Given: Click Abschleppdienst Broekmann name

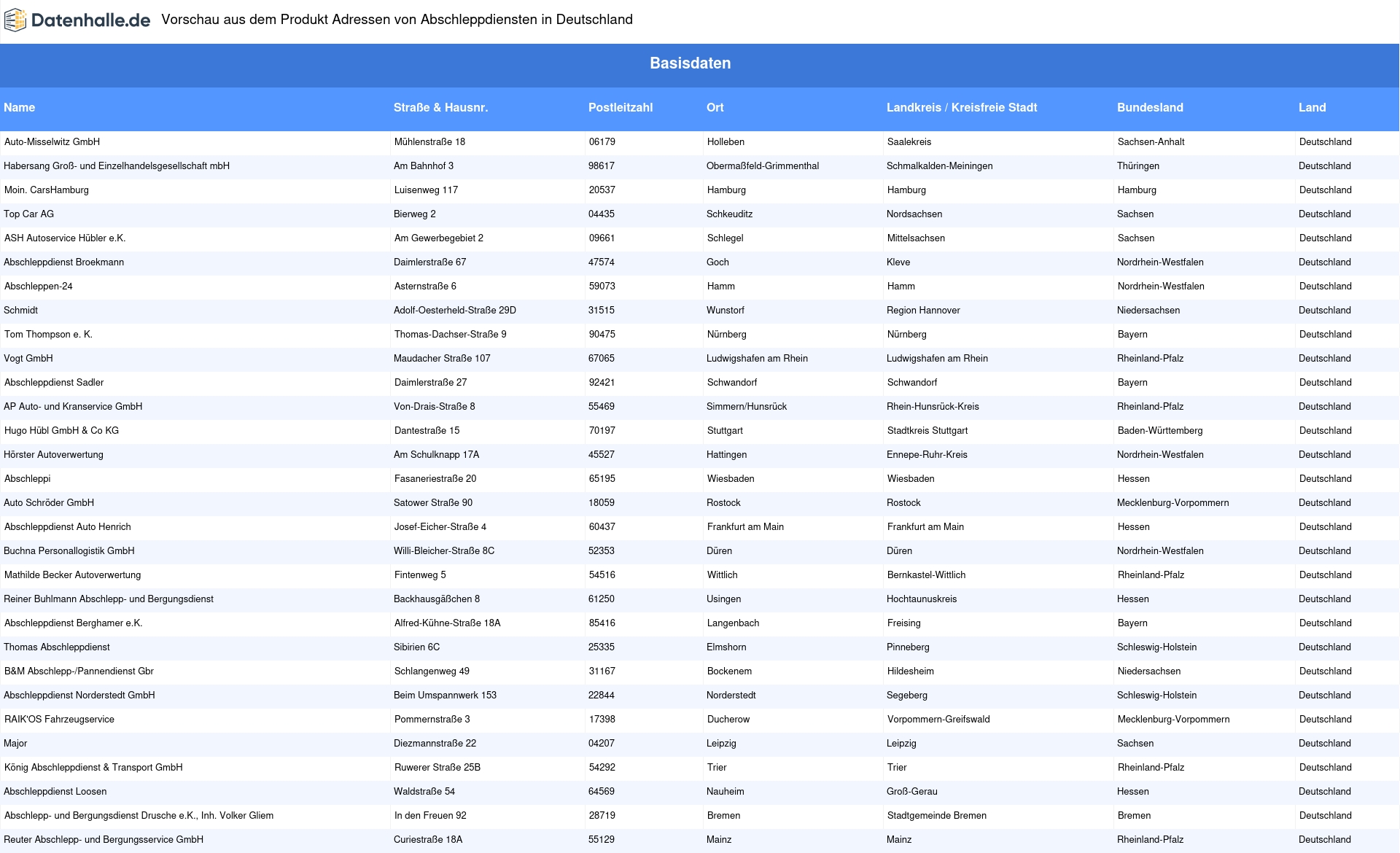Looking at the screenshot, I should click(63, 262).
